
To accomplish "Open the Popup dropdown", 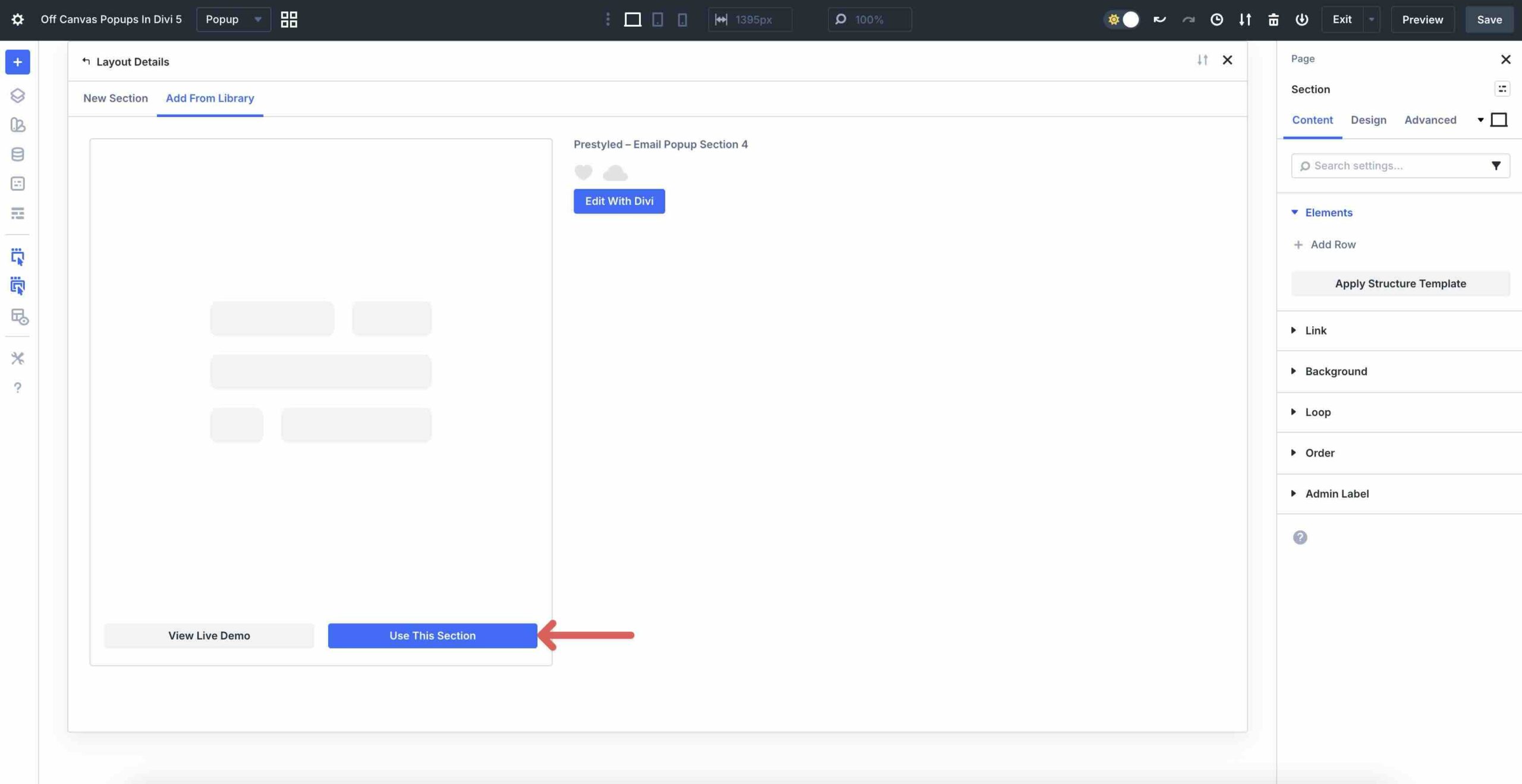I will click(233, 20).
